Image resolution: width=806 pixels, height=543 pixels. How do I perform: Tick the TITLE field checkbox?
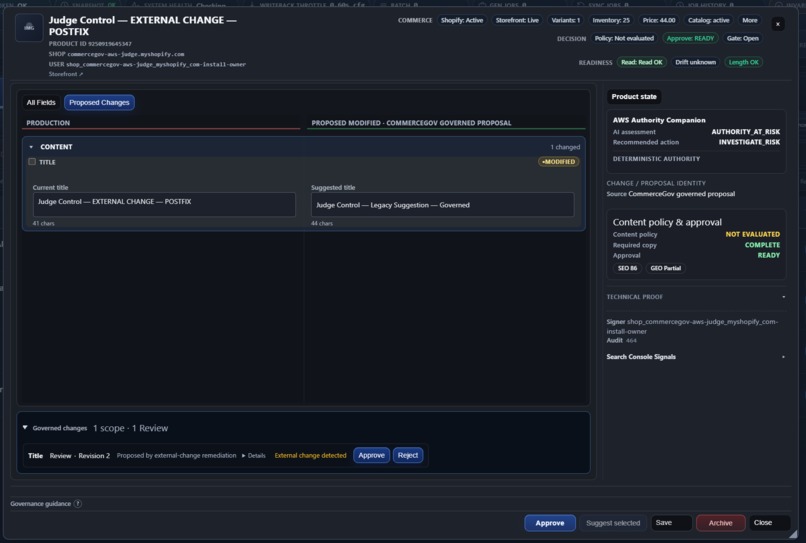click(x=32, y=161)
